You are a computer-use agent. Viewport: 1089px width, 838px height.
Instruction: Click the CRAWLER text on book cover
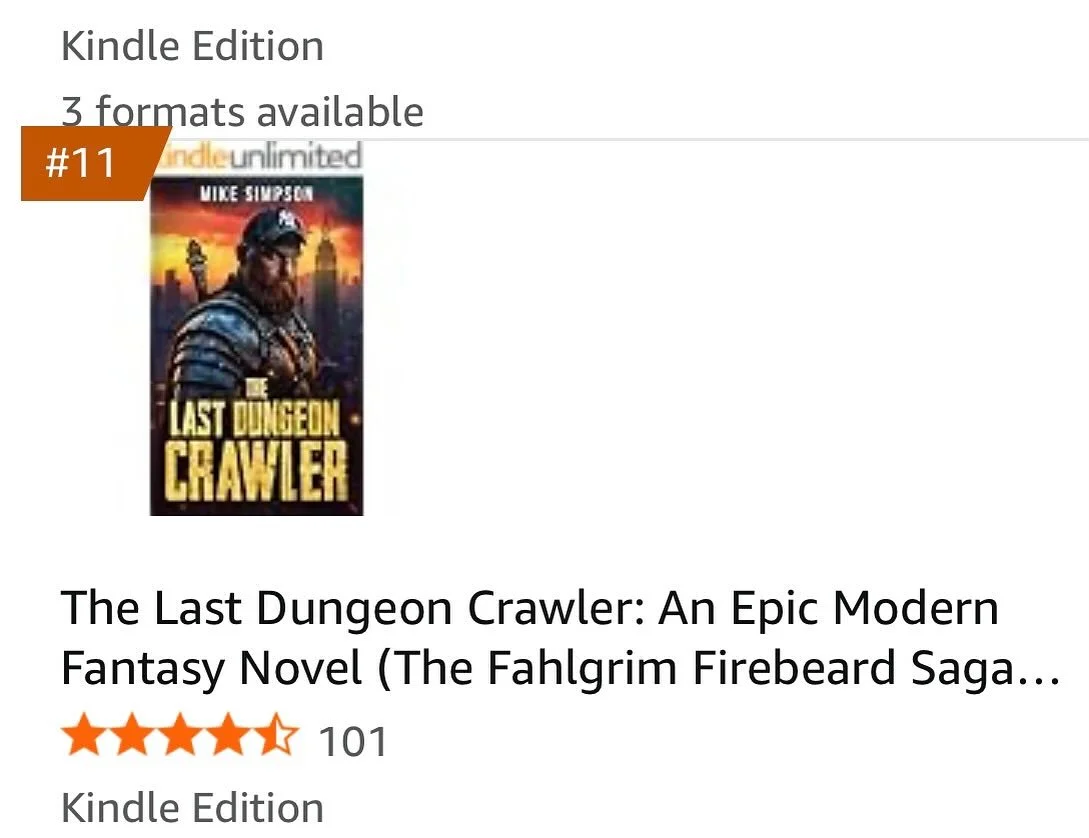click(x=256, y=471)
